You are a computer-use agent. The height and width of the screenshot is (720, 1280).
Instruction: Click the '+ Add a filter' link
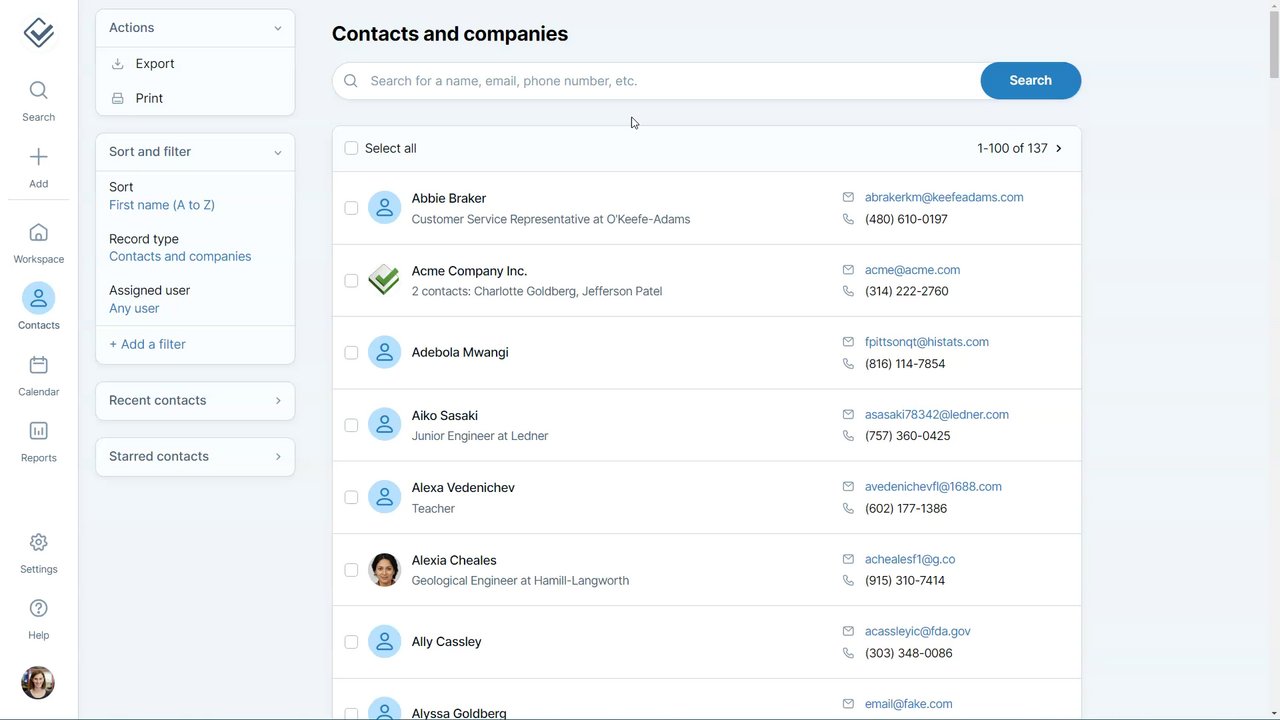coord(147,344)
